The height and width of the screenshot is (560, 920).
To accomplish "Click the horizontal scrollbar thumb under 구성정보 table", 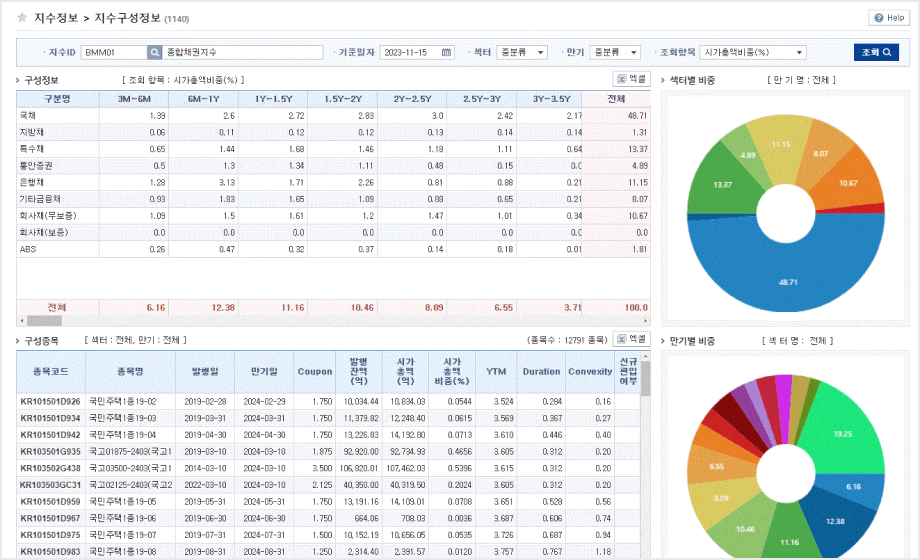I will click(x=44, y=321).
